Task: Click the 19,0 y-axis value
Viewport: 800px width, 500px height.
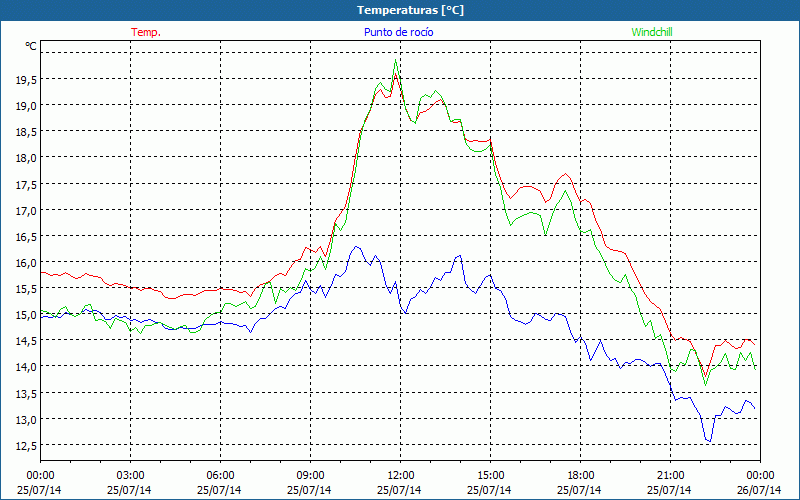Action: 27,106
